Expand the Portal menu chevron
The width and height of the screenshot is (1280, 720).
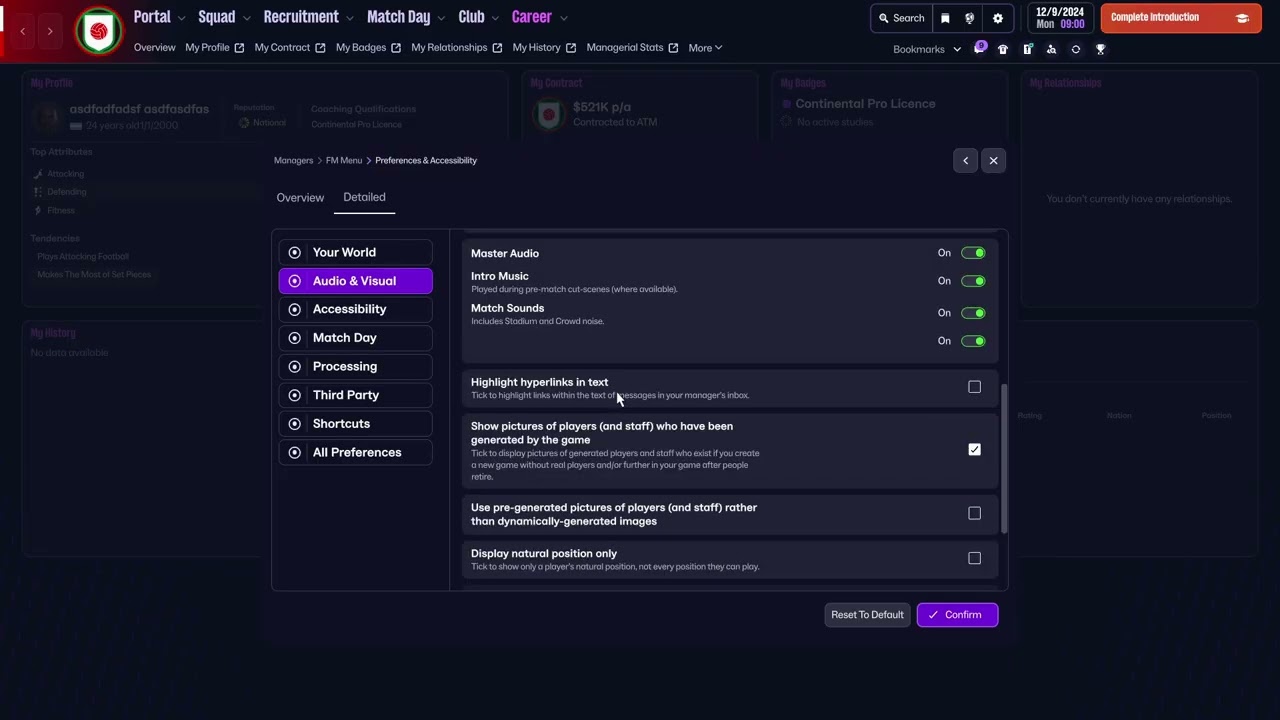tap(181, 18)
